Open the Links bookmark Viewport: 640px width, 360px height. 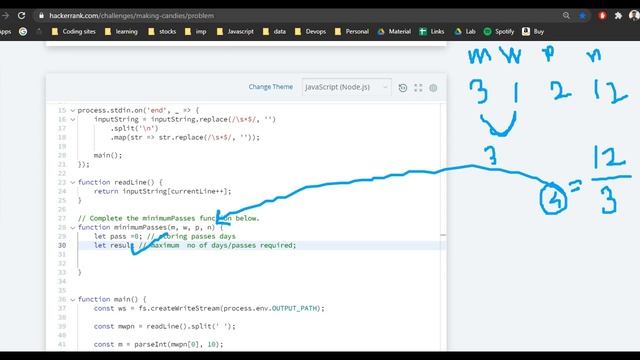pos(432,31)
